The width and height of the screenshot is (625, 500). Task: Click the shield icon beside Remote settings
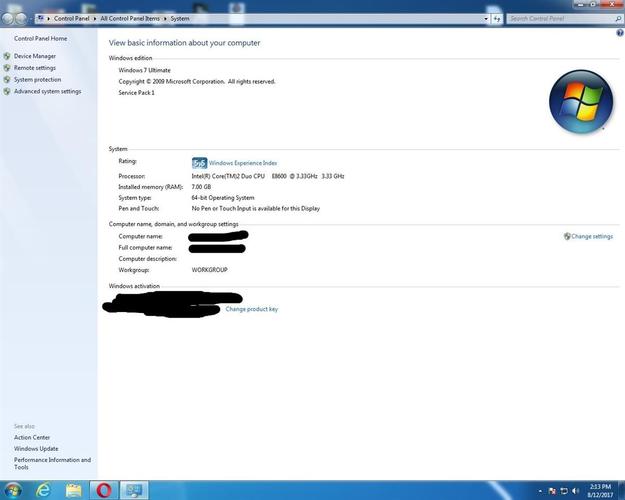7,68
